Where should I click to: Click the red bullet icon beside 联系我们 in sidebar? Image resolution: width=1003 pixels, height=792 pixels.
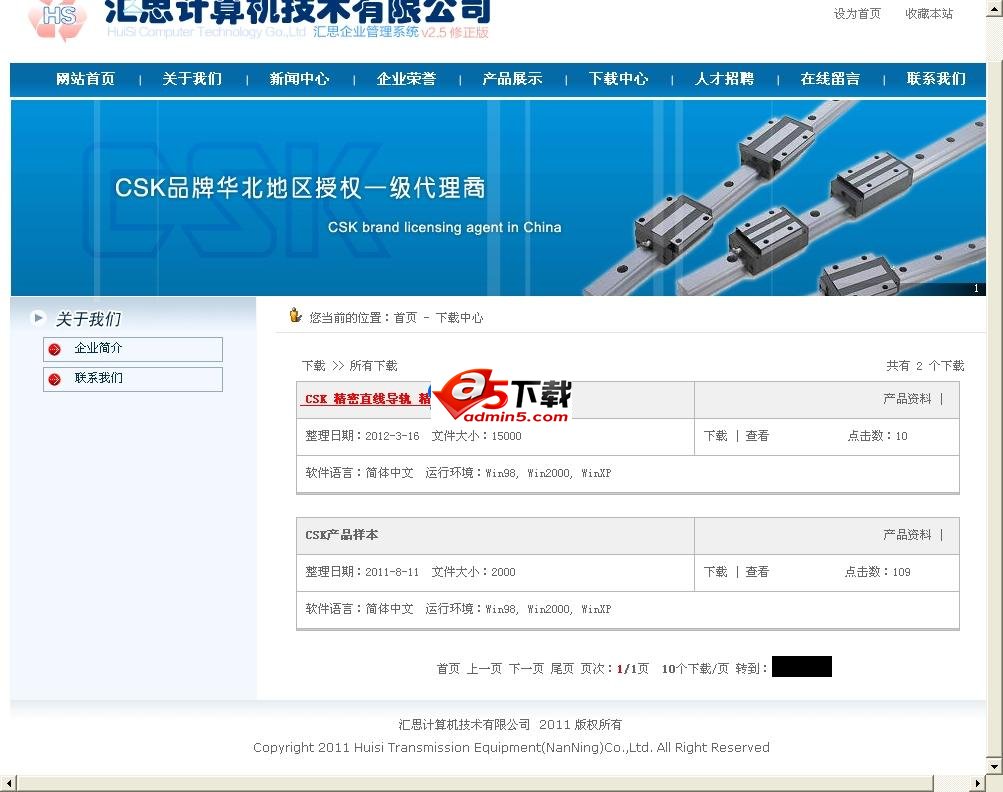tap(55, 379)
